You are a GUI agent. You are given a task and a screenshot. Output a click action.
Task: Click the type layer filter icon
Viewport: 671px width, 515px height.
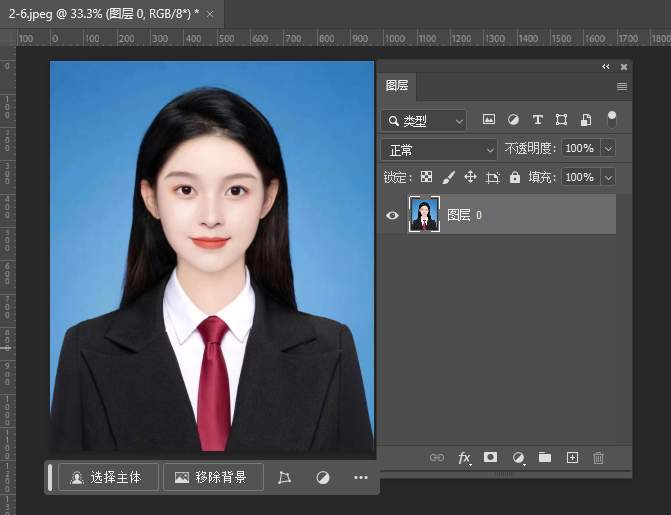pos(537,119)
